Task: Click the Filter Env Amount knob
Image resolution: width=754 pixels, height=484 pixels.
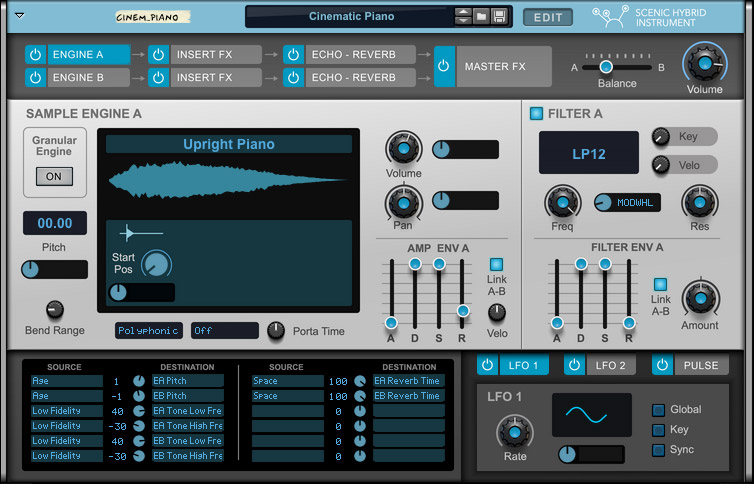Action: tap(701, 298)
